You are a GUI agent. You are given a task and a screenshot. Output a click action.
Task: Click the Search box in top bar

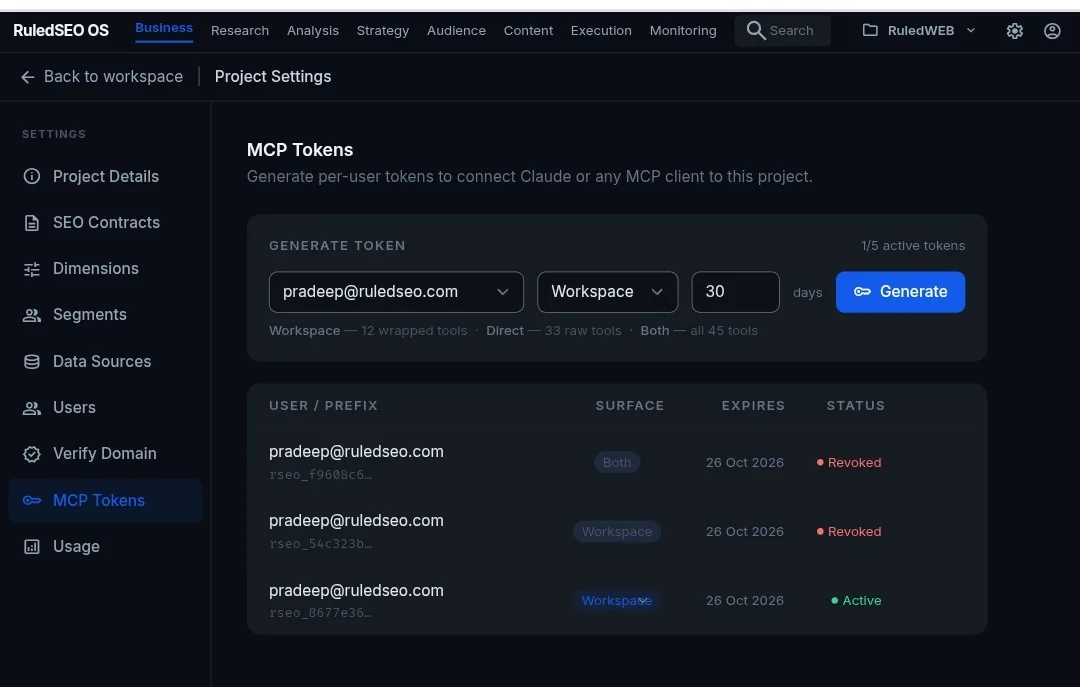point(782,31)
